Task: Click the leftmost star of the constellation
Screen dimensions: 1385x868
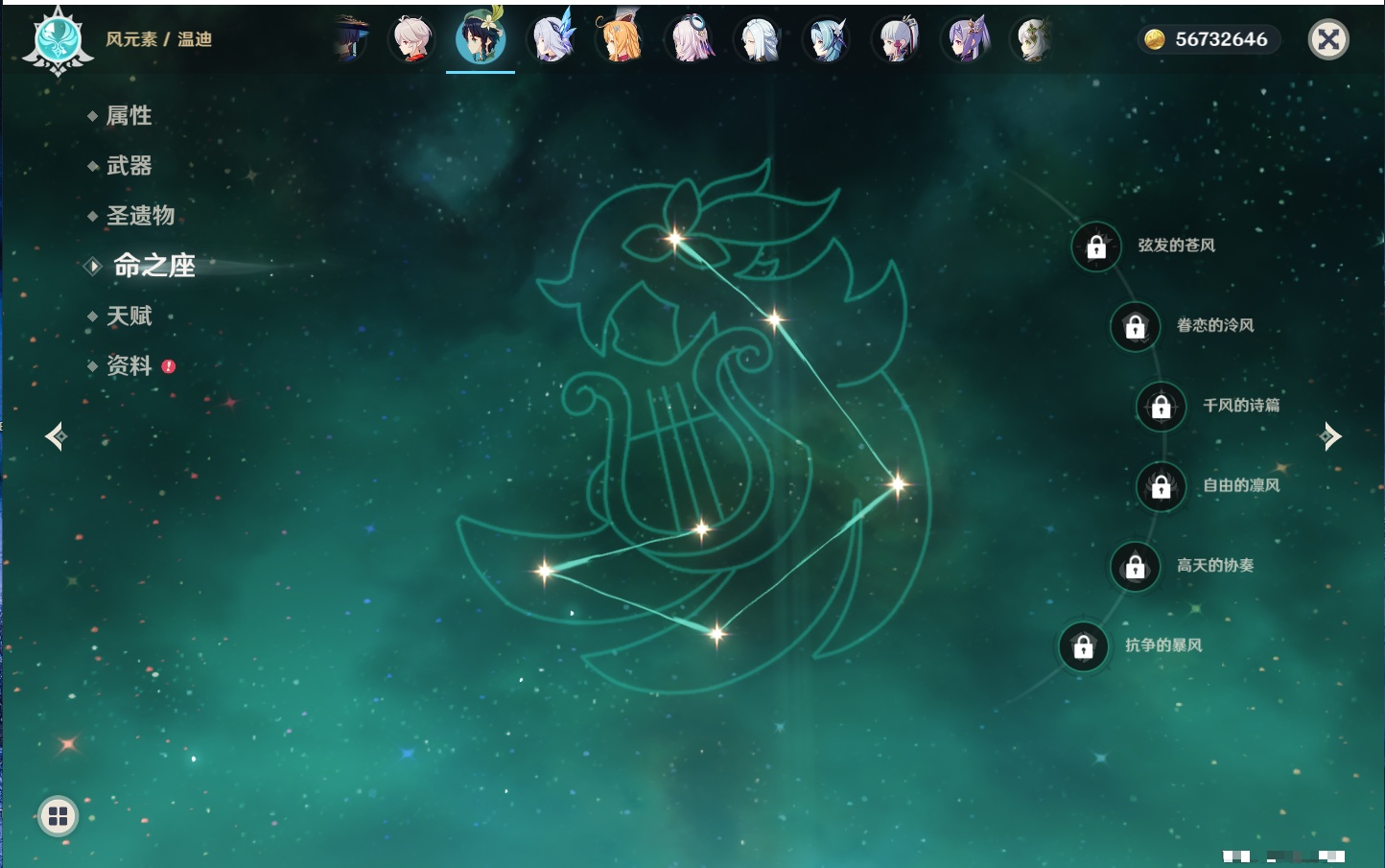Action: pyautogui.click(x=544, y=571)
